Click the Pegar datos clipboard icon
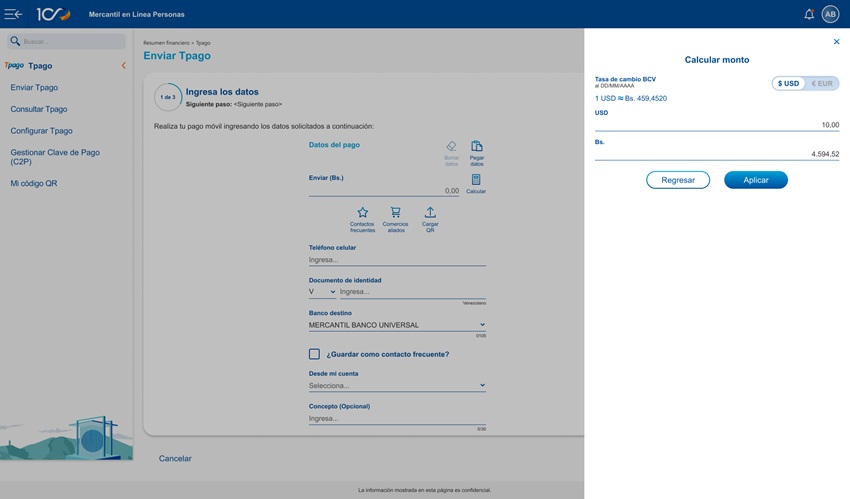This screenshot has height=499, width=850. pos(476,146)
